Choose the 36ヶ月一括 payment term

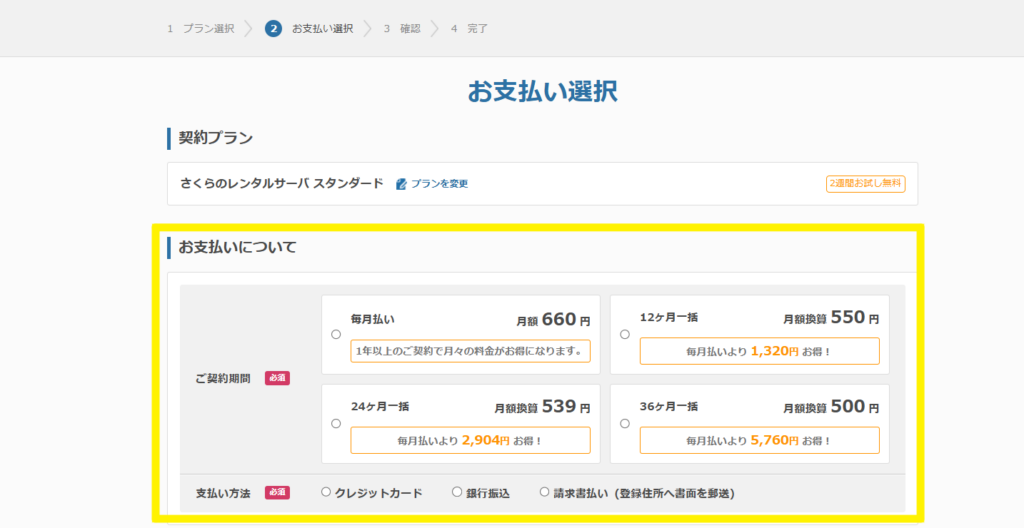tap(625, 423)
